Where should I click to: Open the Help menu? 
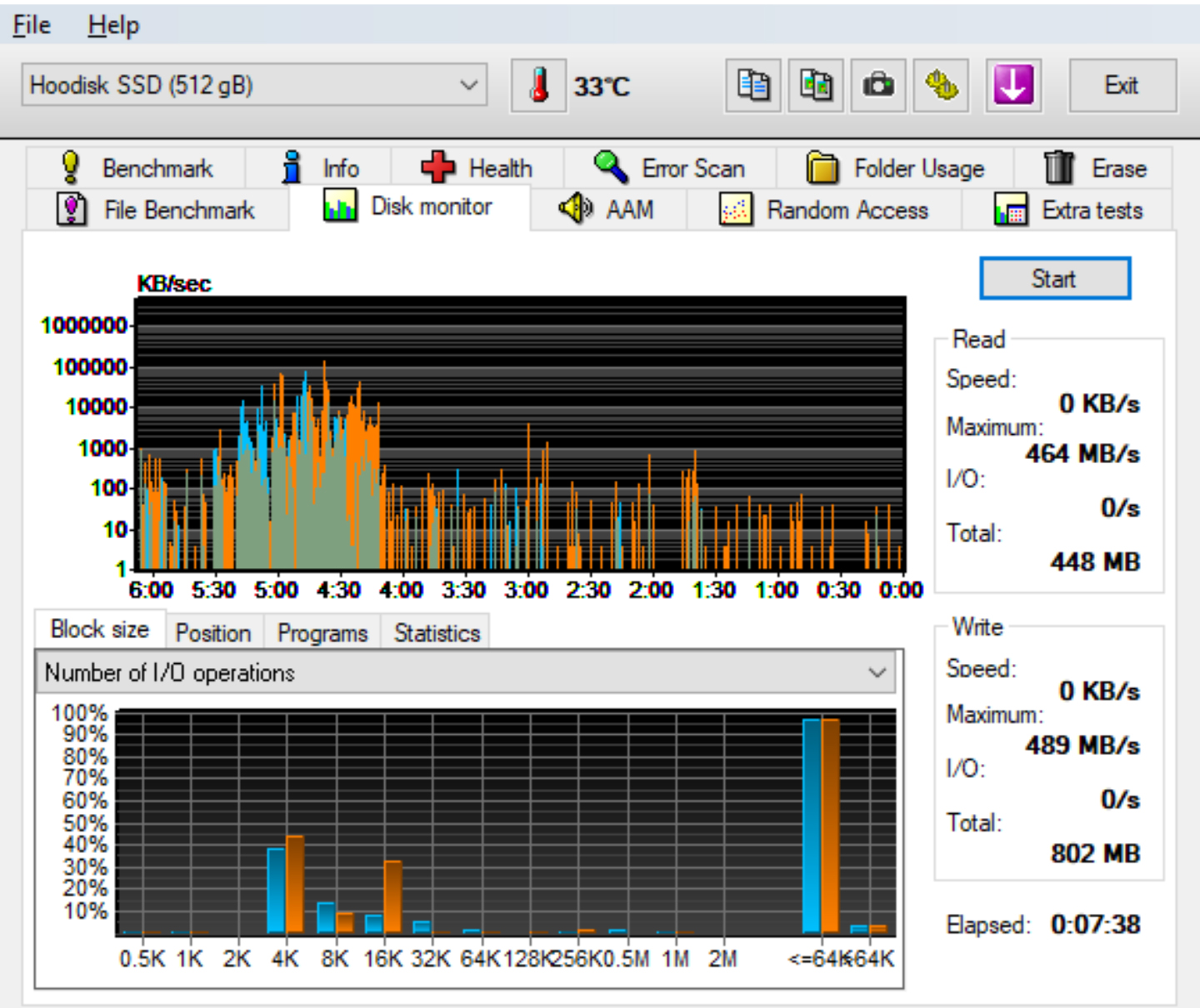pos(113,25)
